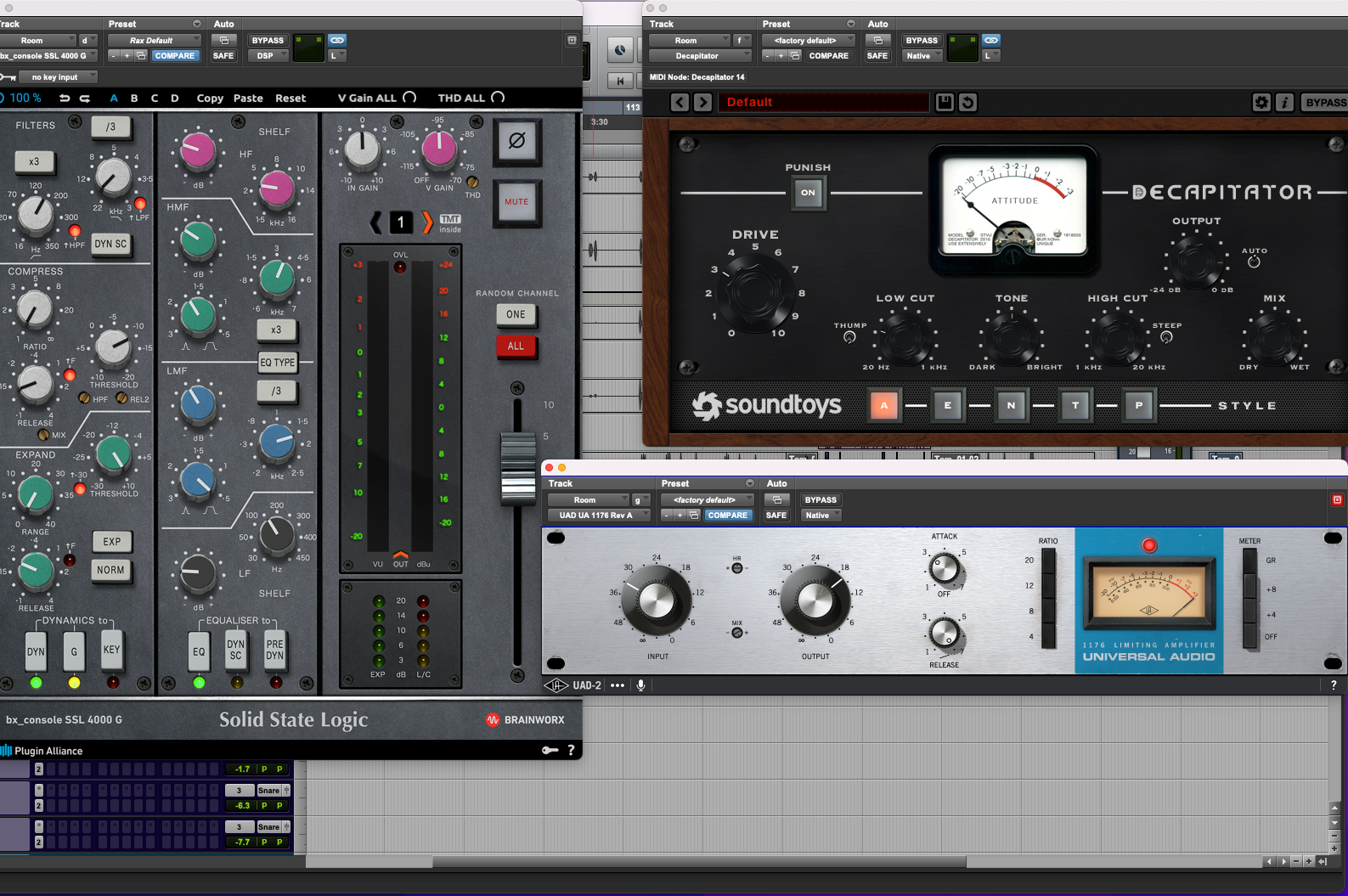Toggle the EQ TYPE button in bx_console
Viewport: 1348px width, 896px height.
pos(278,363)
